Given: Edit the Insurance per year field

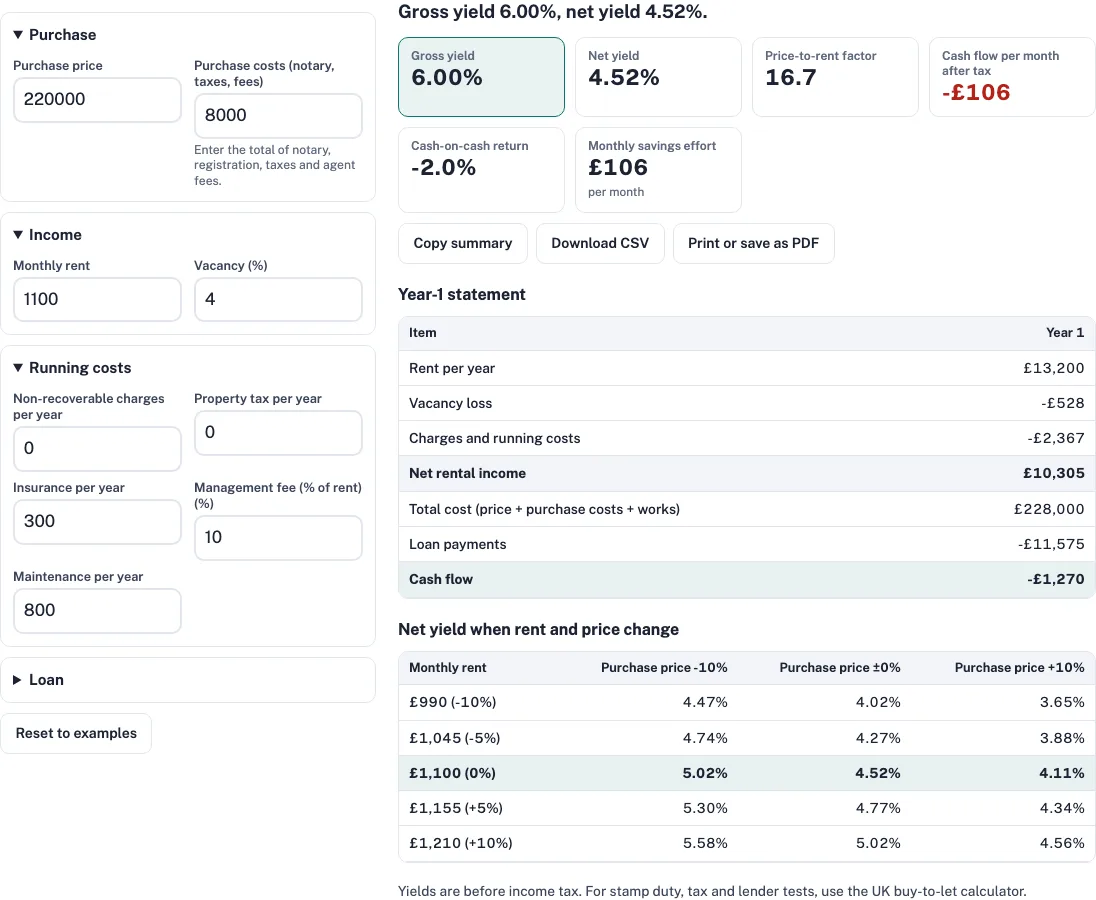Looking at the screenshot, I should click(x=97, y=521).
